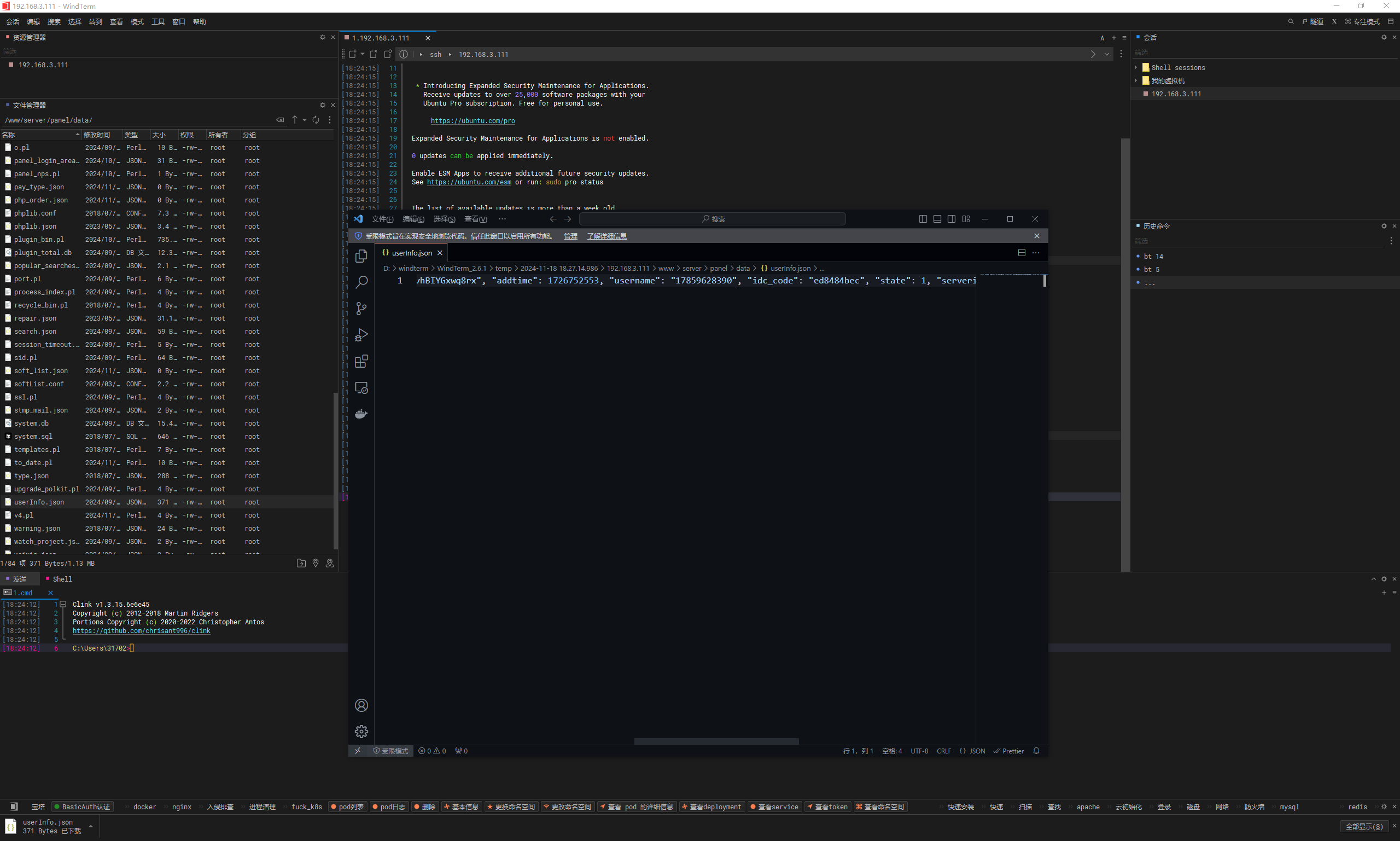Click session info icon in terminal toolbar
1400x841 pixels.
pos(403,54)
